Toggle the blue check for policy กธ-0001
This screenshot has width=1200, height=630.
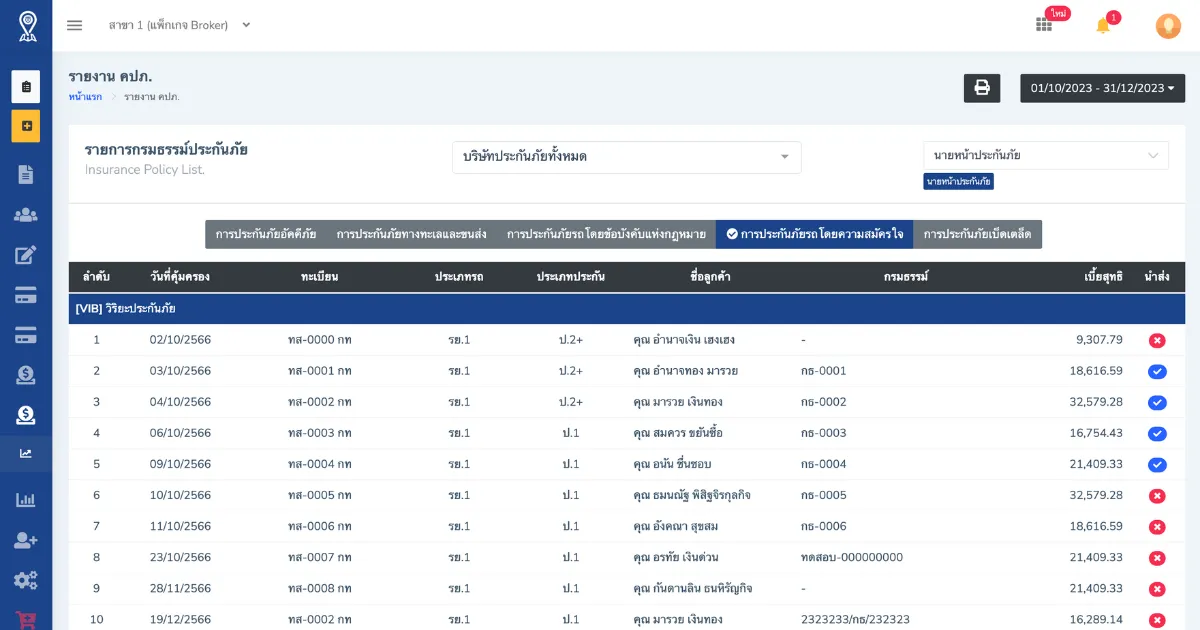(x=1157, y=371)
